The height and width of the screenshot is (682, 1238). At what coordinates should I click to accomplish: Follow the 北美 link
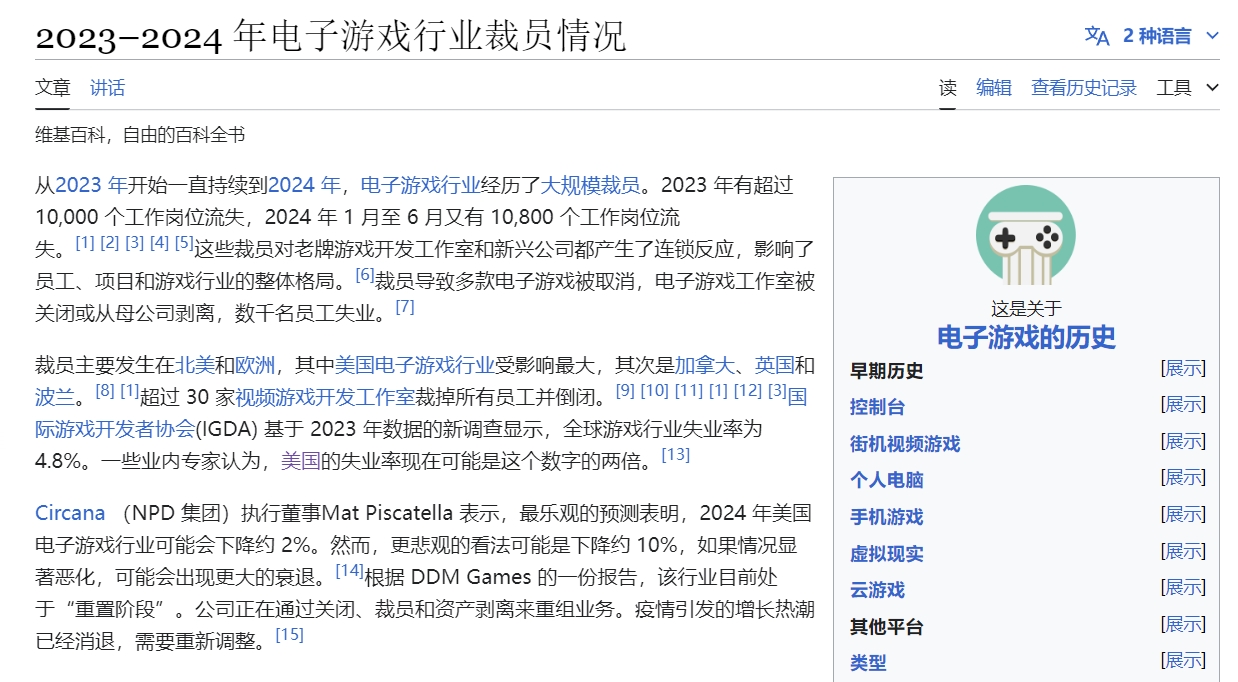195,364
